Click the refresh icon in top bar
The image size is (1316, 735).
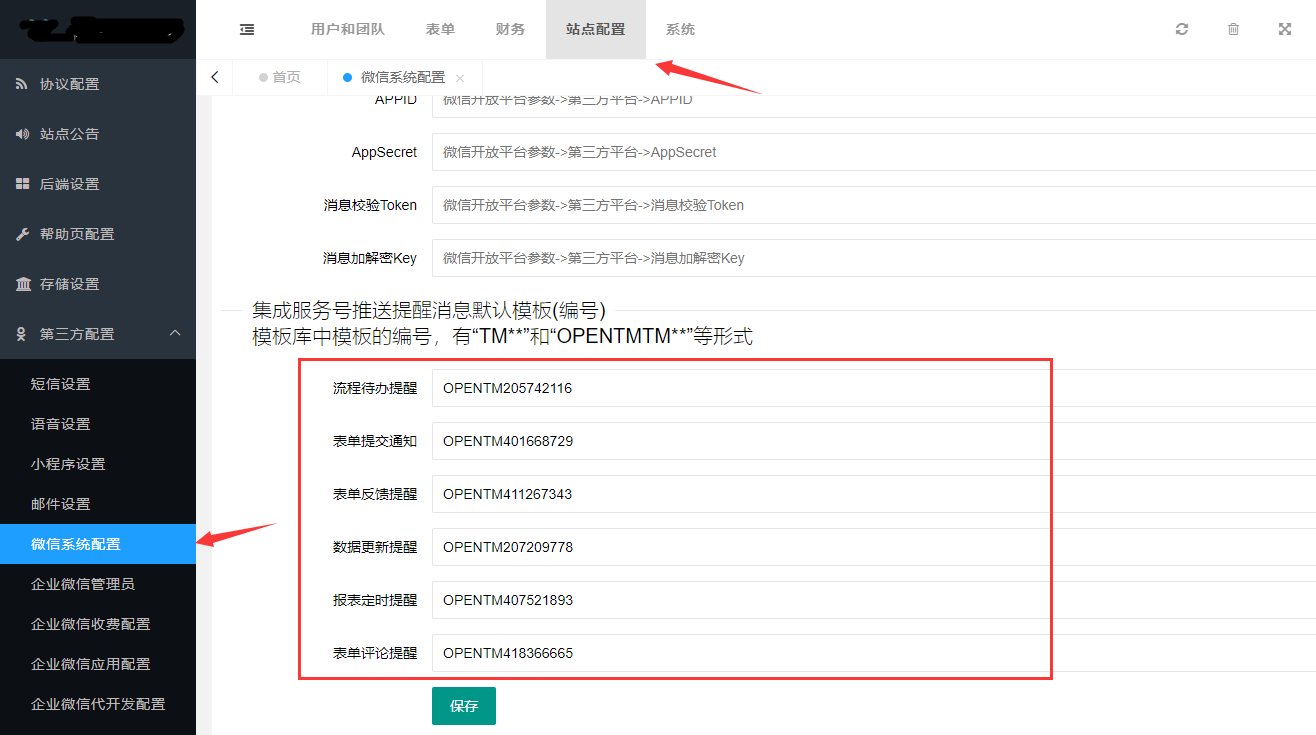(1182, 30)
